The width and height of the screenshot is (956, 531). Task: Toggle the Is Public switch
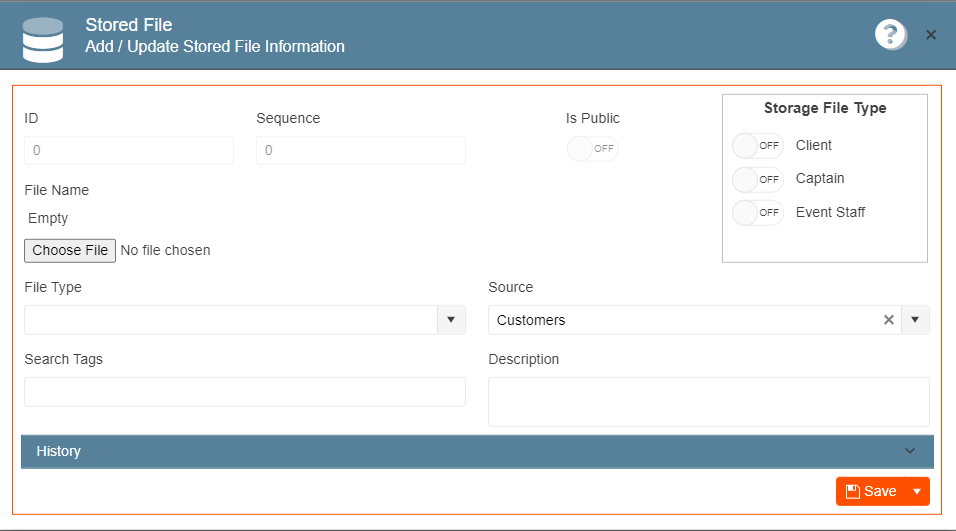tap(593, 149)
